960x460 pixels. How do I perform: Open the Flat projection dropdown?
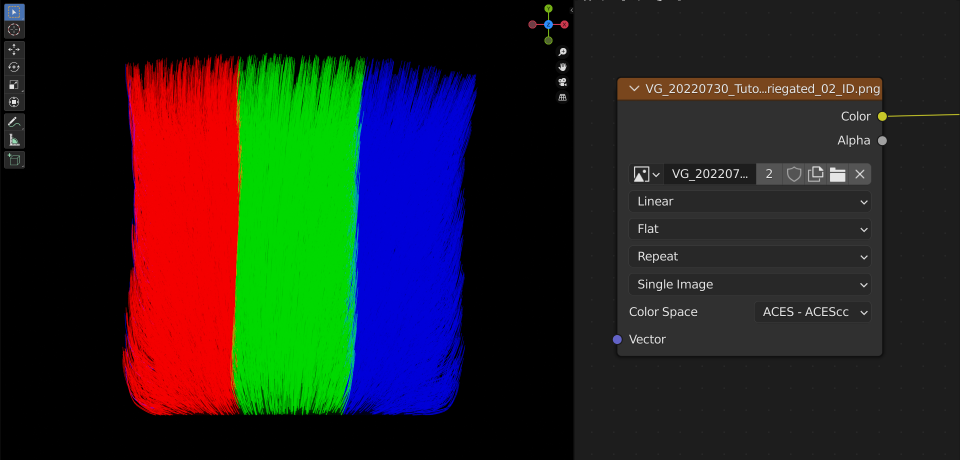(x=750, y=229)
